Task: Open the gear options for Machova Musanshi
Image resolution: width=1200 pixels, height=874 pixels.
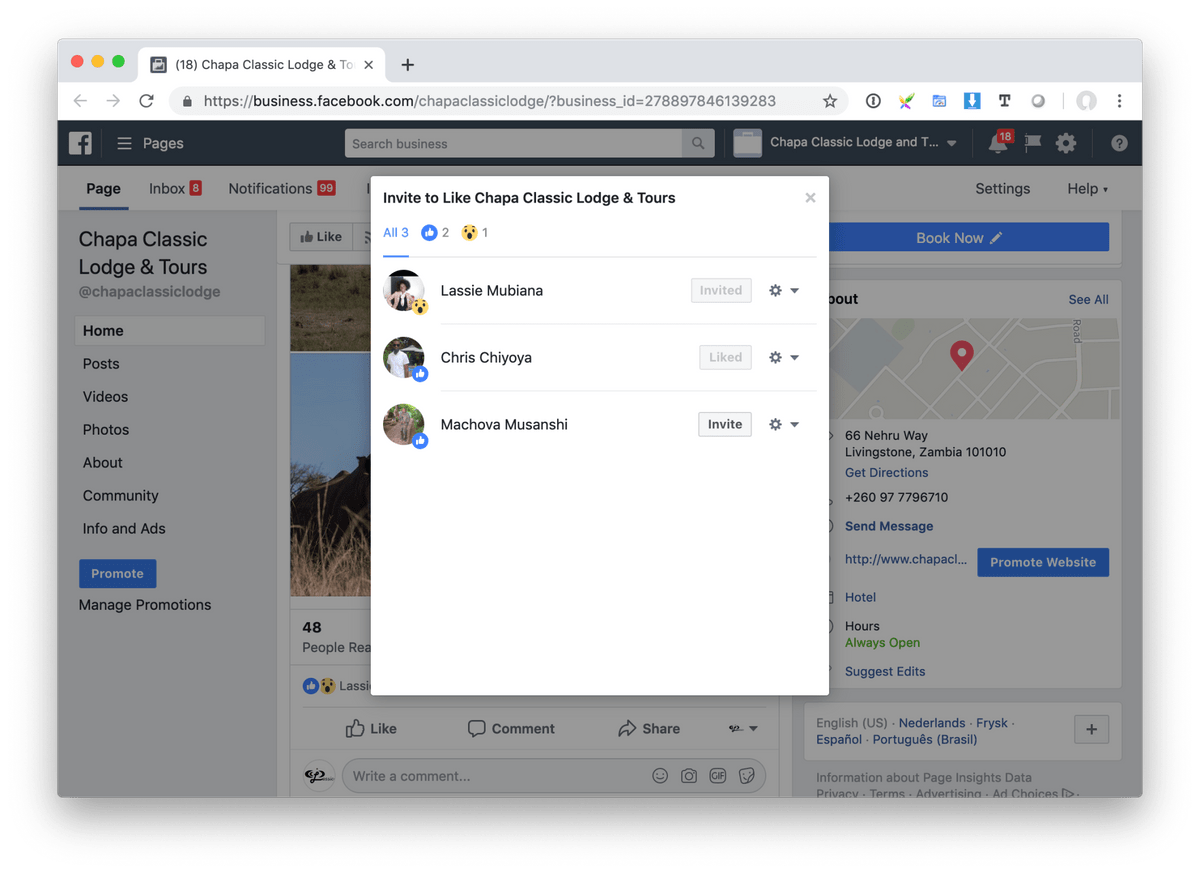Action: pos(783,424)
